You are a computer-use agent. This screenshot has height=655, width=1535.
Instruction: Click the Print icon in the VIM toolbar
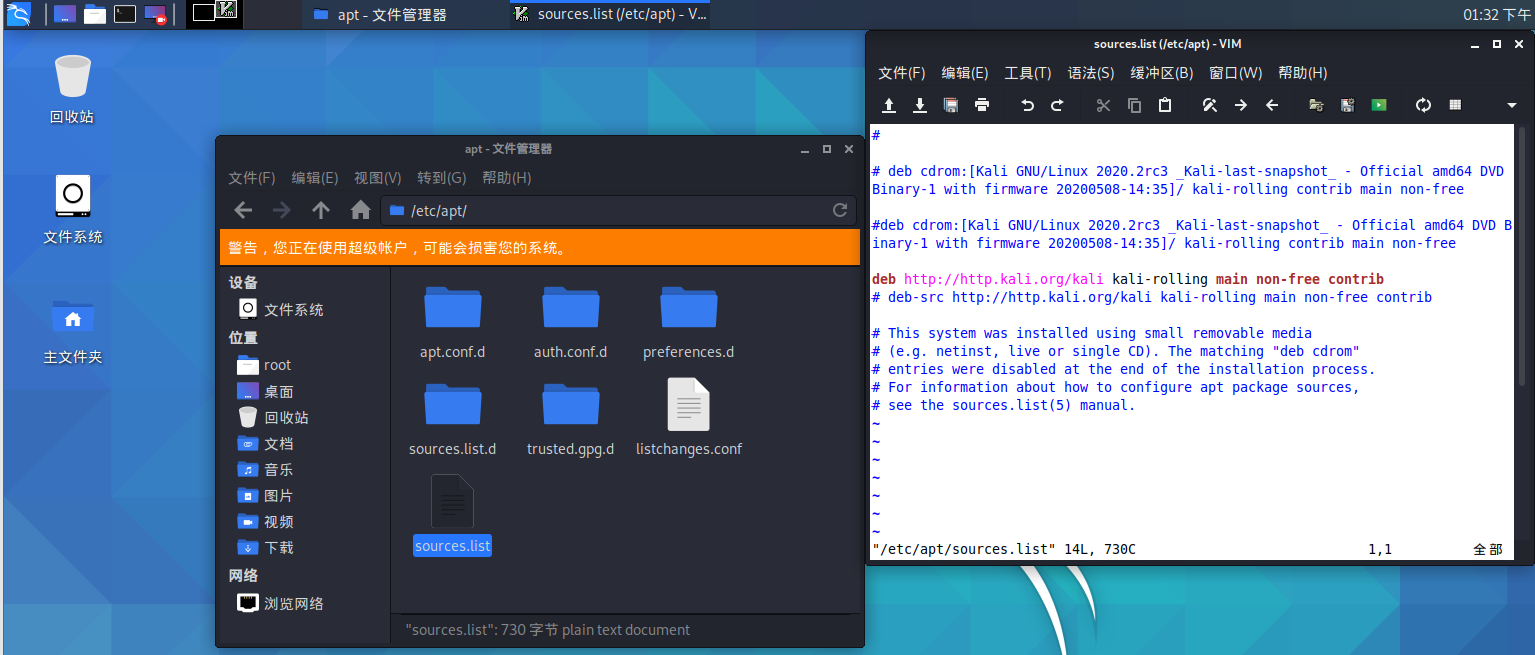pos(982,105)
